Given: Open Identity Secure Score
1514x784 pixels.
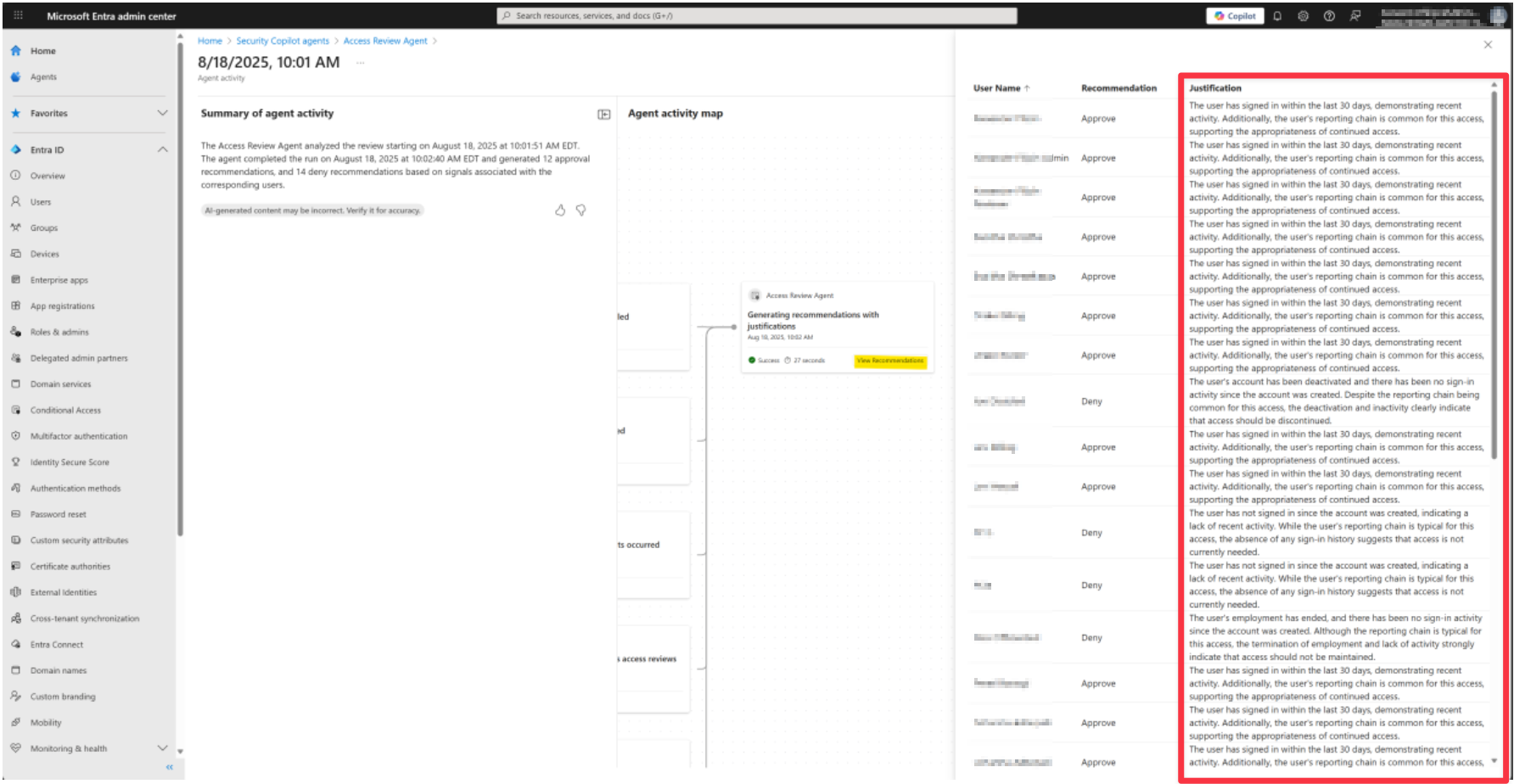Looking at the screenshot, I should (70, 462).
